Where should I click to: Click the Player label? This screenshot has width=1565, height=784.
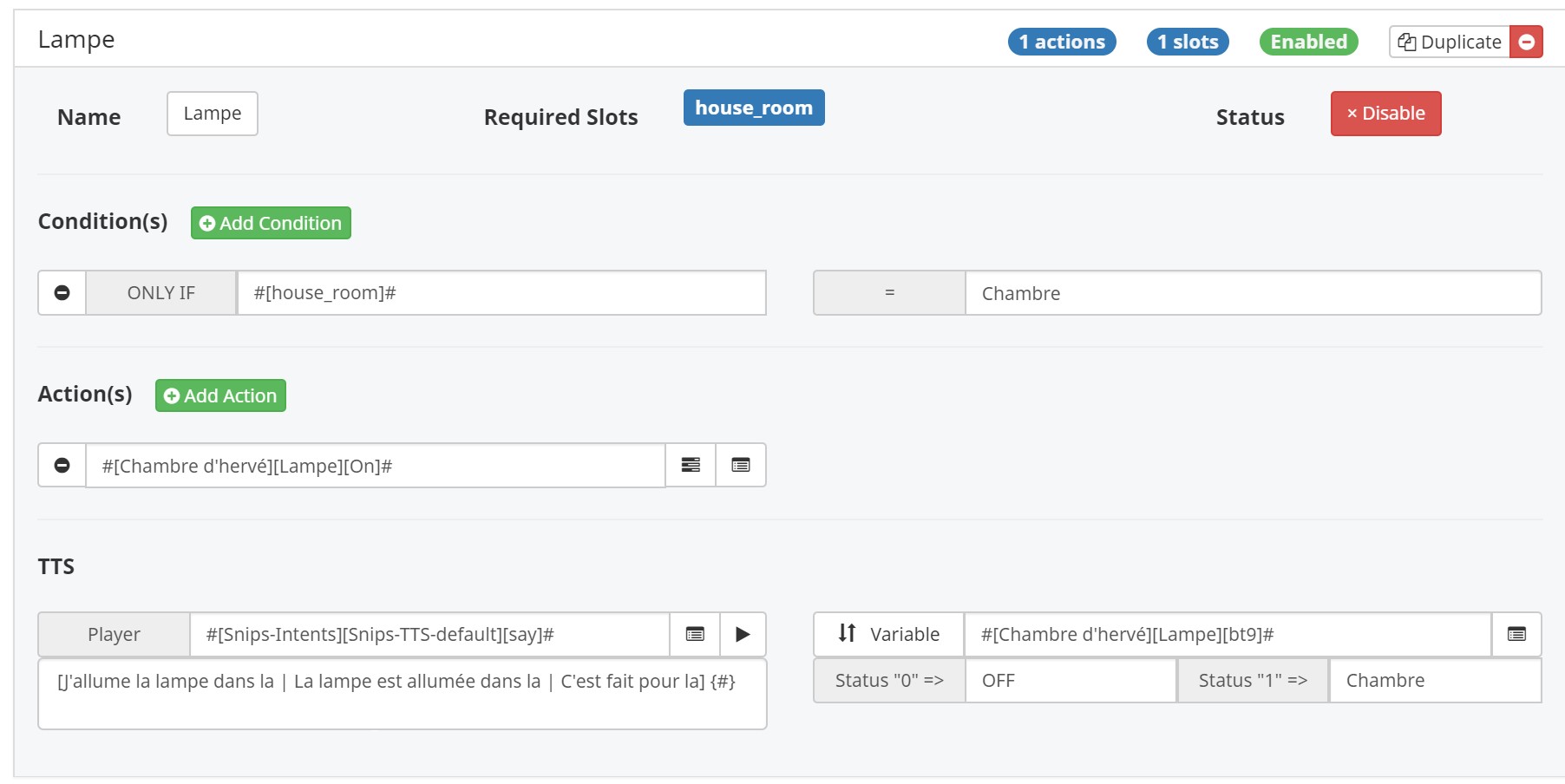coord(114,635)
